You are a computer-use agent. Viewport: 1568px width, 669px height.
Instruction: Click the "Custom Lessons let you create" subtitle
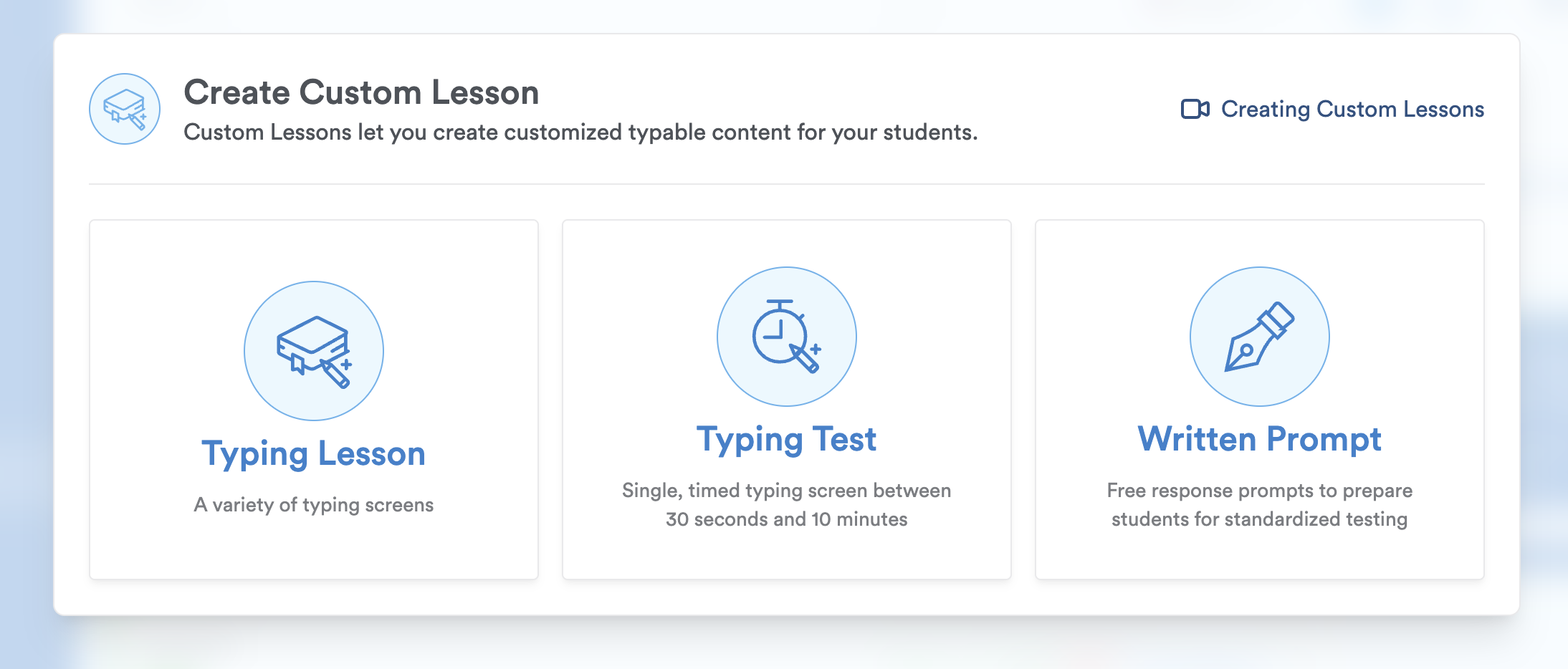tap(580, 133)
